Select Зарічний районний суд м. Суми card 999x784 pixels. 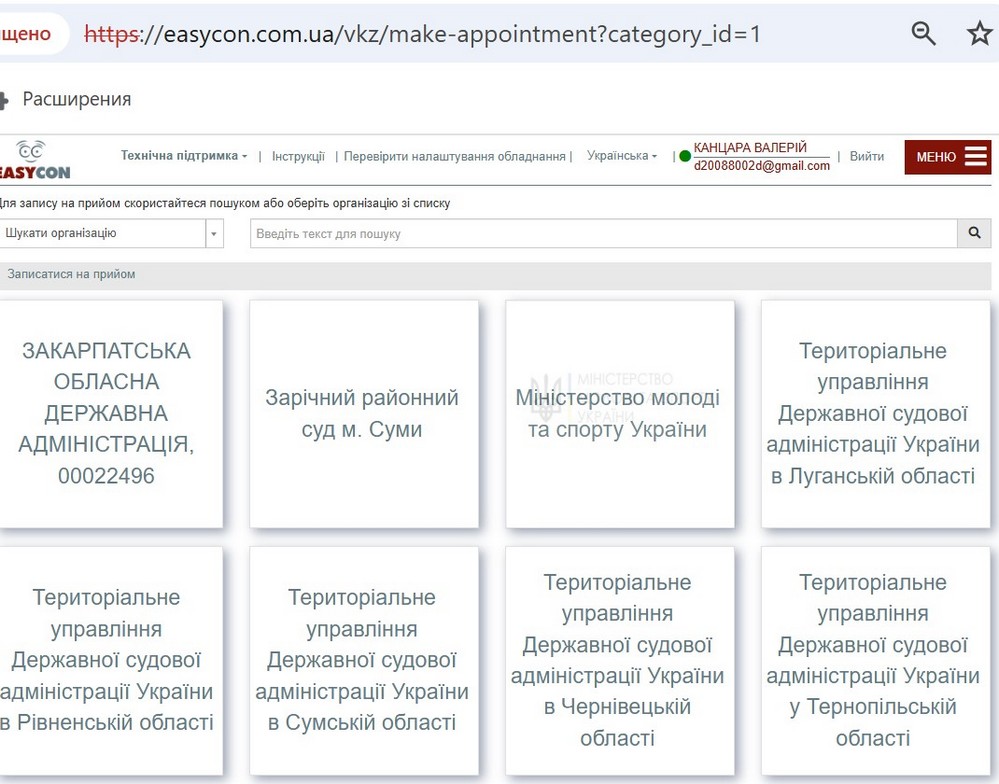pos(362,414)
